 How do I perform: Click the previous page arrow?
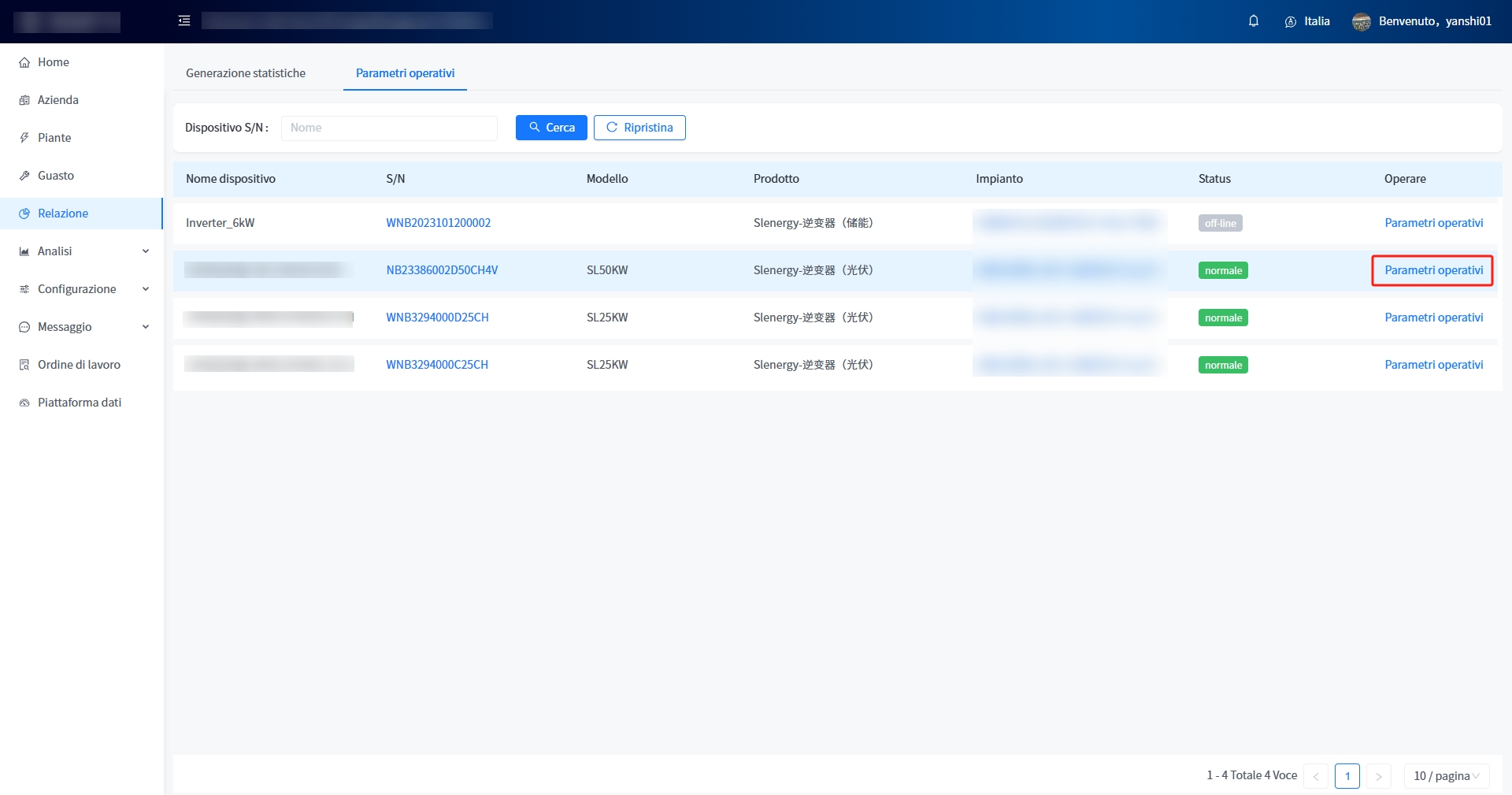(x=1316, y=776)
